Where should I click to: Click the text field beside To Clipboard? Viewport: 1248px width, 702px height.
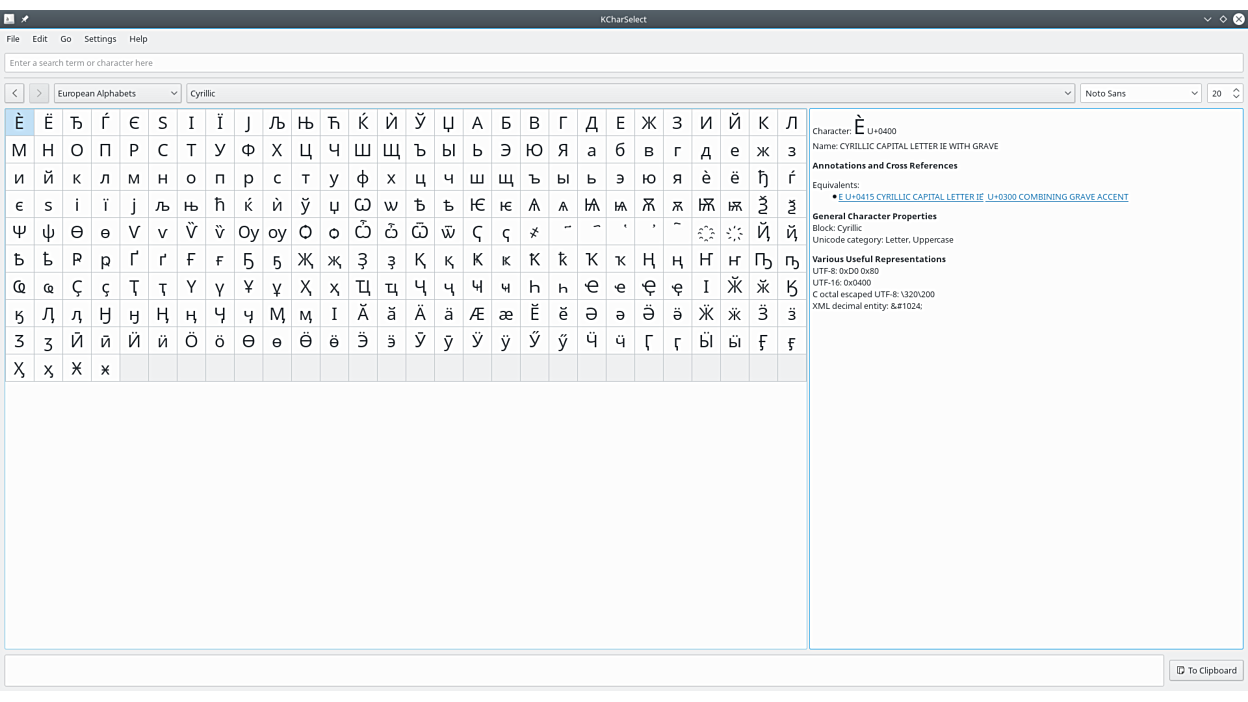coord(584,670)
